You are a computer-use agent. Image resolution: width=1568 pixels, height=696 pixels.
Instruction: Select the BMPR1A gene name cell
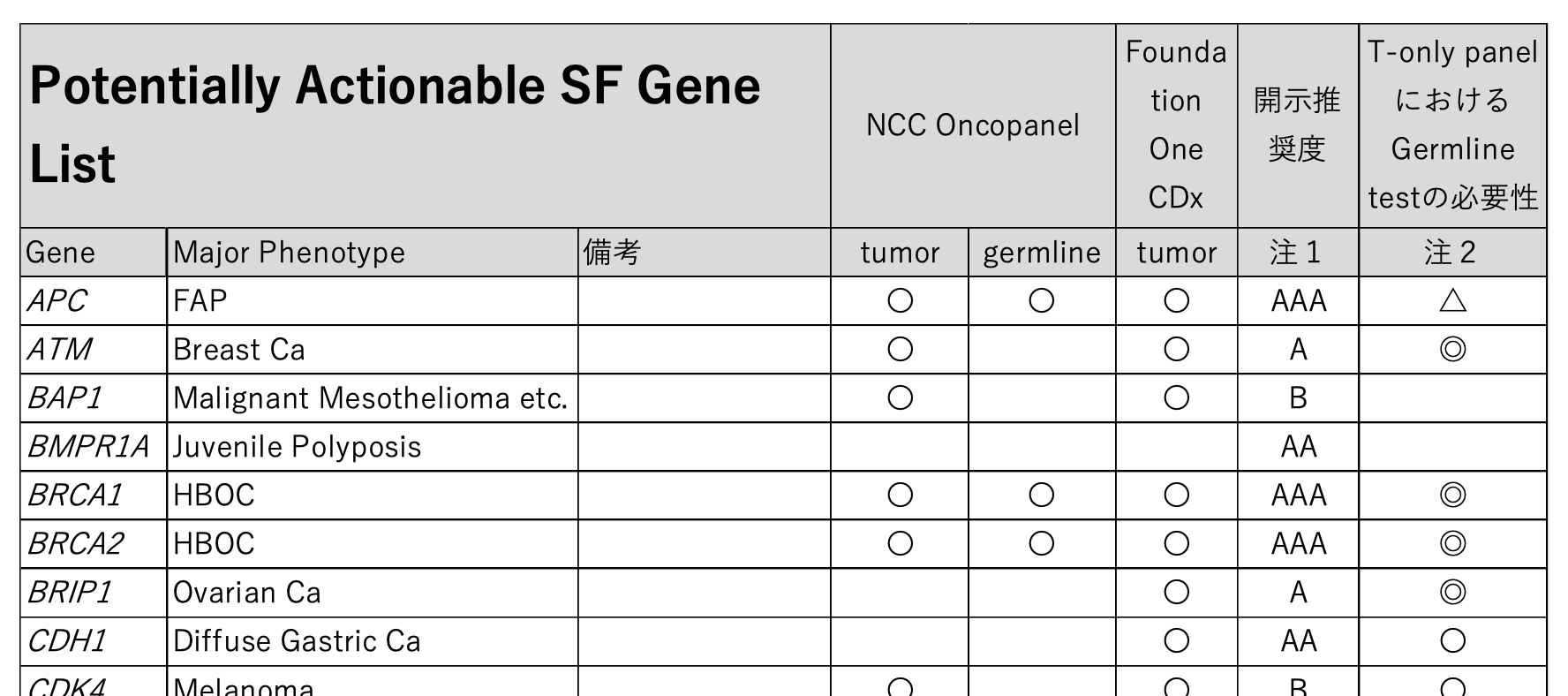[x=88, y=447]
